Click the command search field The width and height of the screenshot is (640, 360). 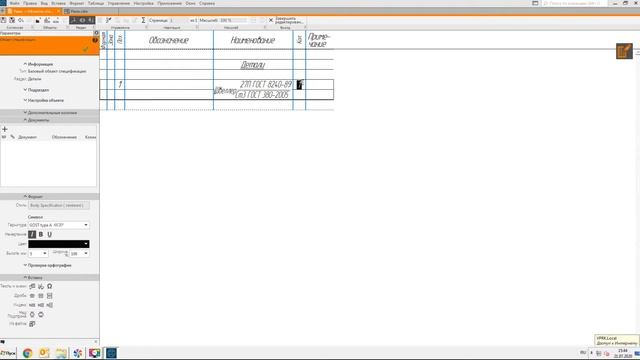(575, 3)
